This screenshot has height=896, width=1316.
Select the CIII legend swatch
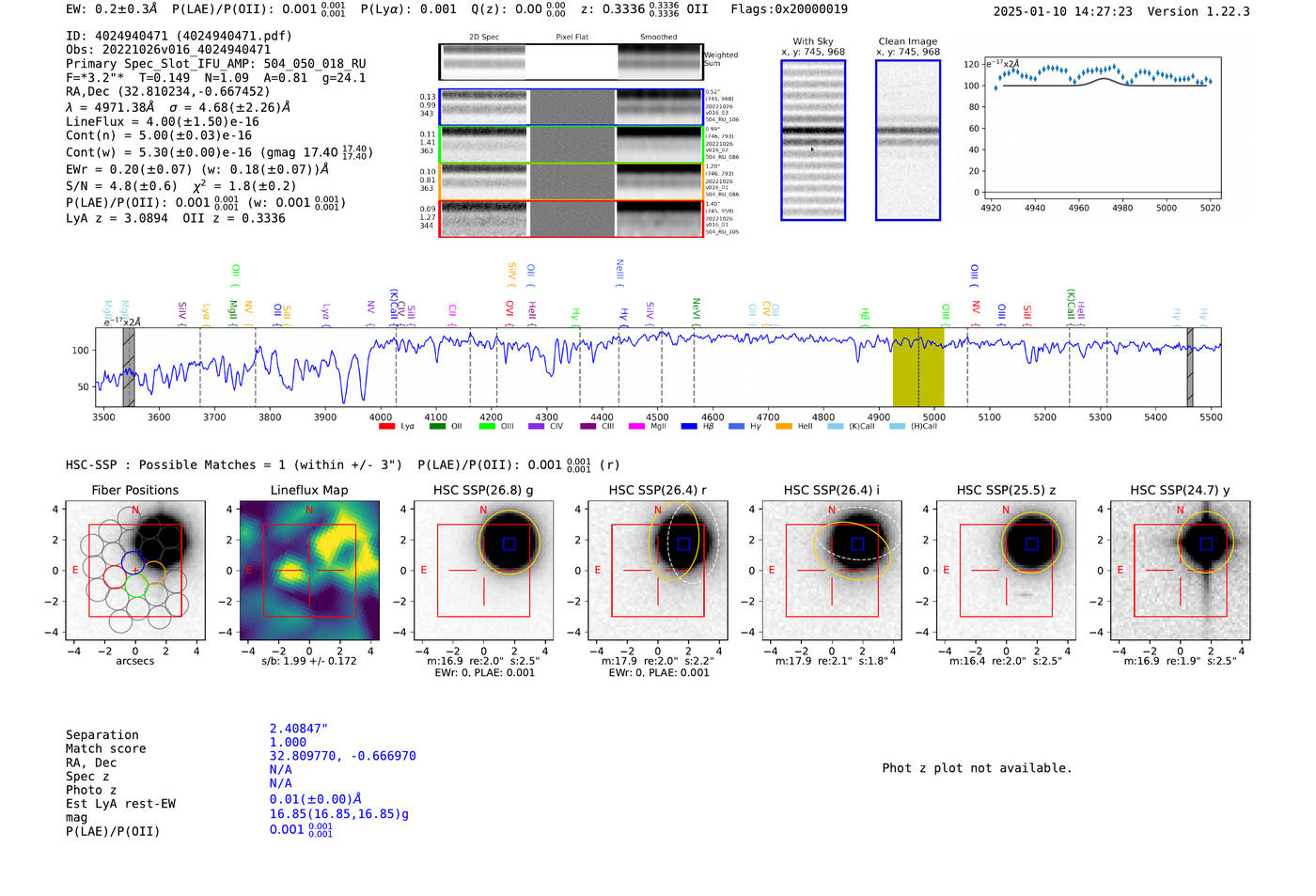pos(588,427)
